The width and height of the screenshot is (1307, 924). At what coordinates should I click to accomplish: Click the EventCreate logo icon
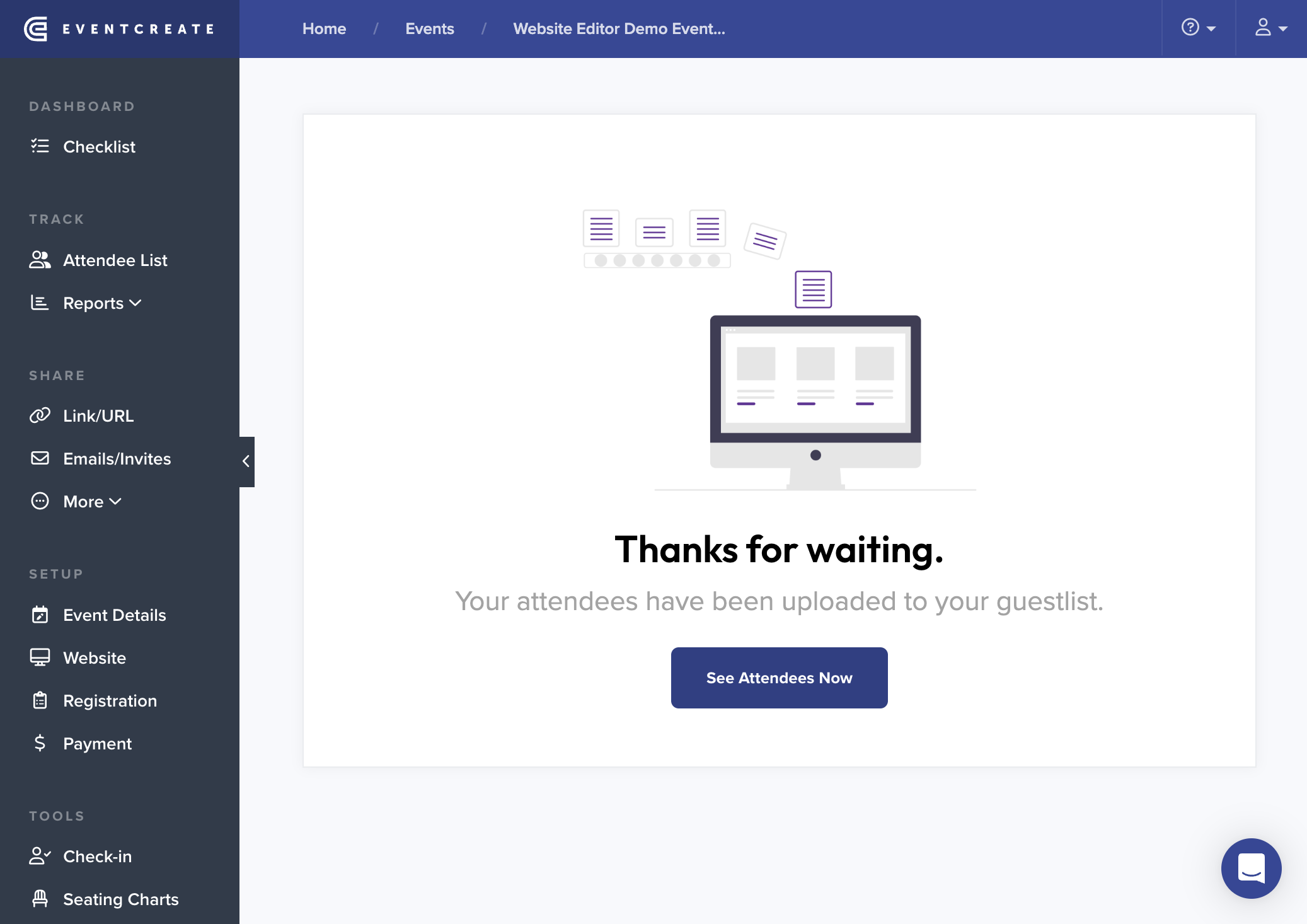click(36, 29)
